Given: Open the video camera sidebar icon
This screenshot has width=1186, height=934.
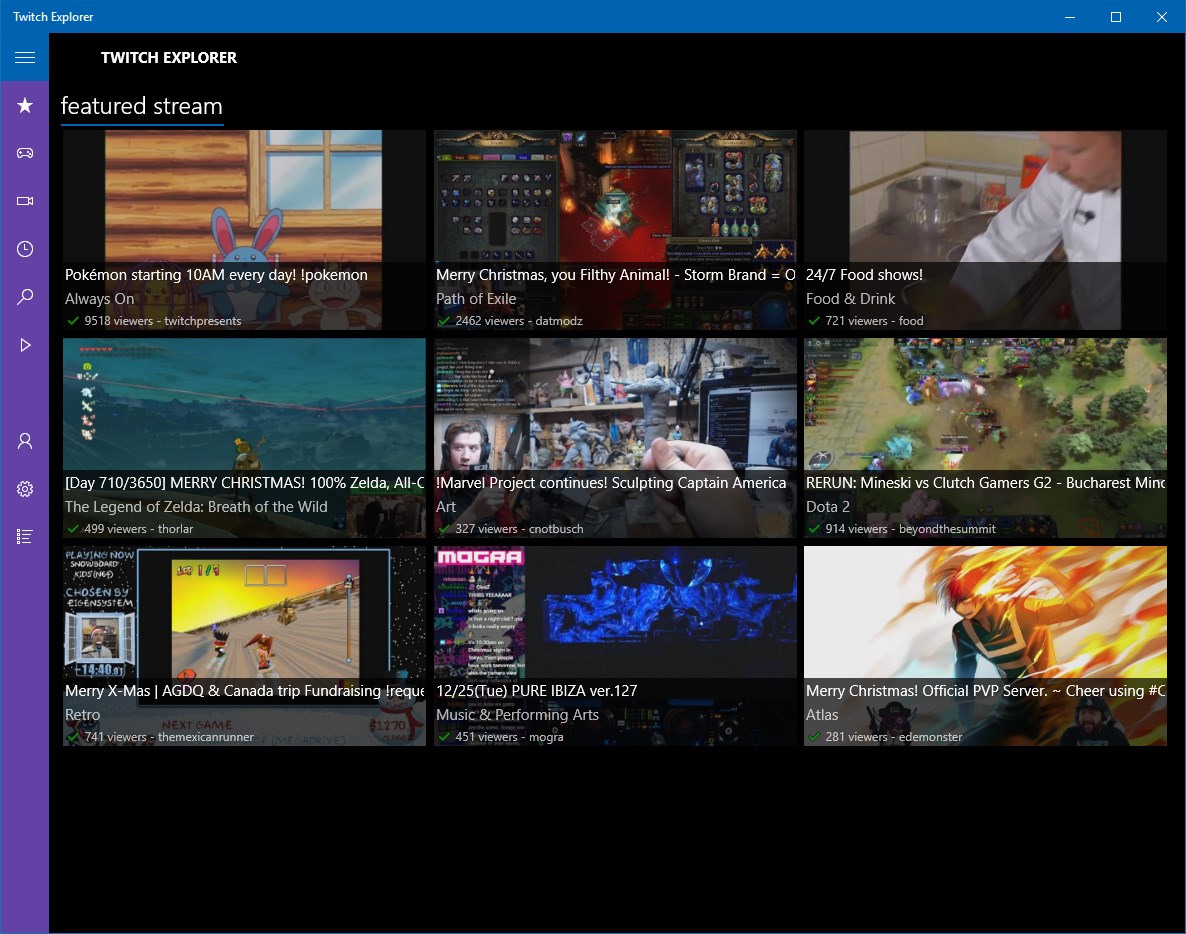Looking at the screenshot, I should [x=24, y=200].
